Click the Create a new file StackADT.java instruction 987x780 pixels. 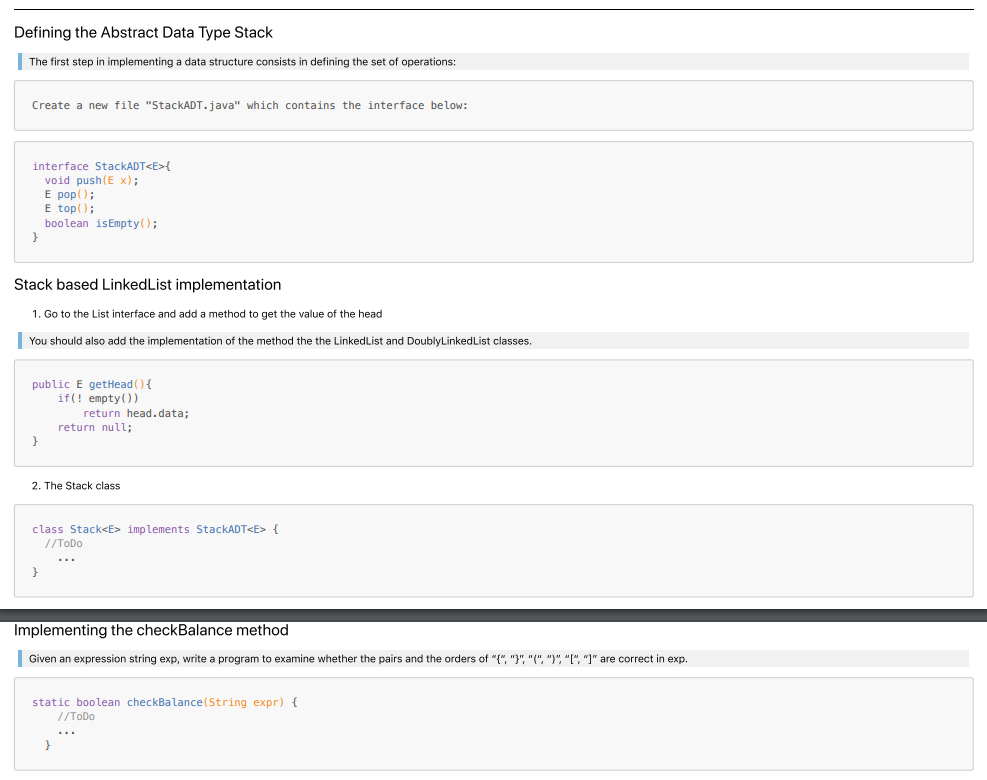250,105
